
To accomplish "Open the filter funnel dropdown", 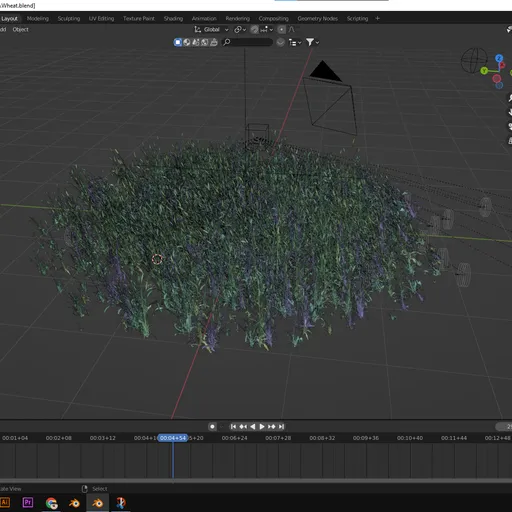I will [312, 42].
